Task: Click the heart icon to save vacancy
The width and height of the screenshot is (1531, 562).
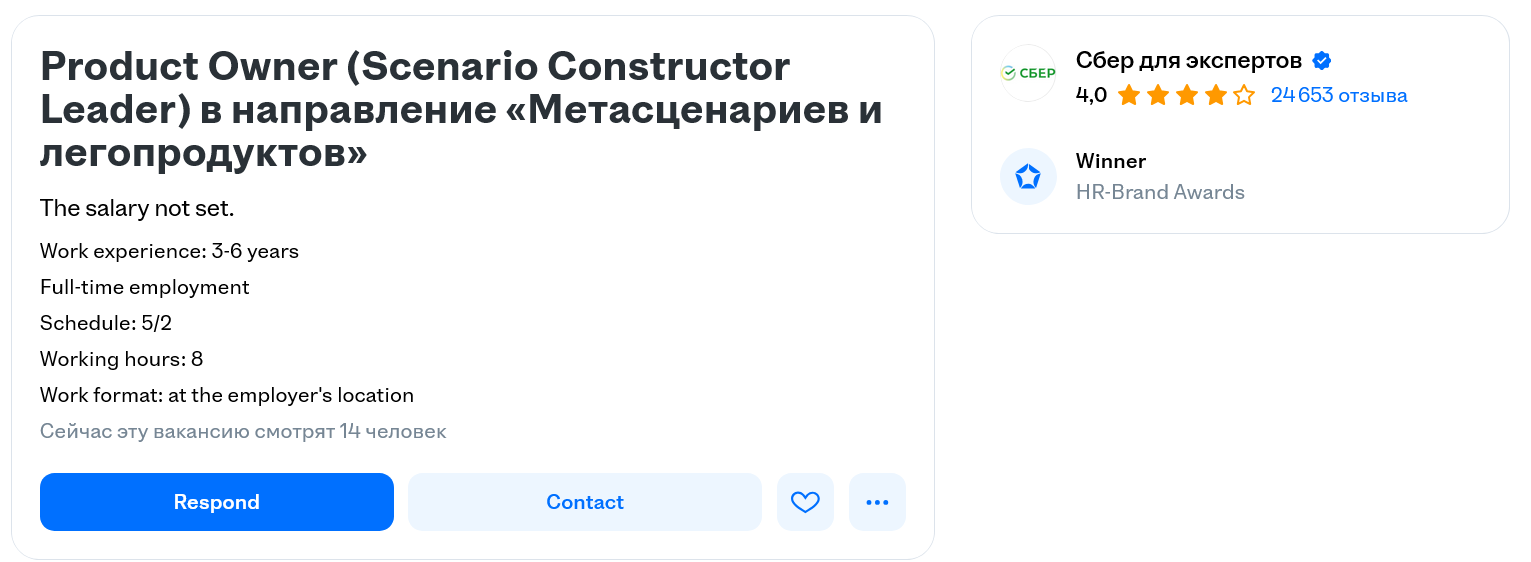Action: 805,502
